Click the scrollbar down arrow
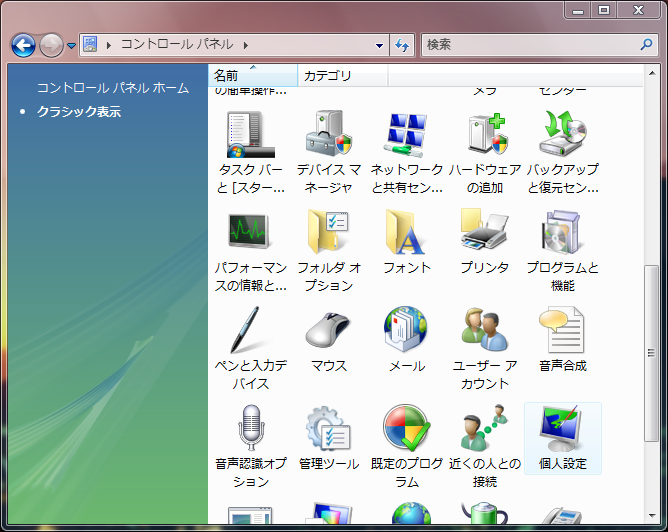668x532 pixels. [652, 516]
